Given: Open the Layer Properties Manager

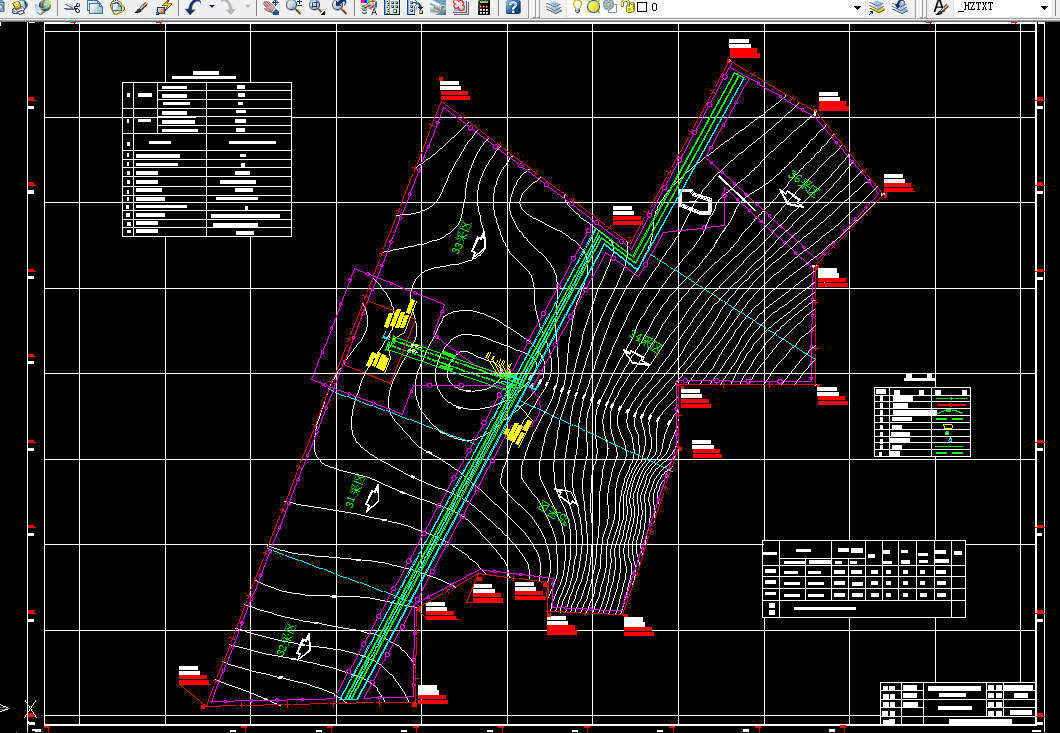Looking at the screenshot, I should [x=554, y=7].
